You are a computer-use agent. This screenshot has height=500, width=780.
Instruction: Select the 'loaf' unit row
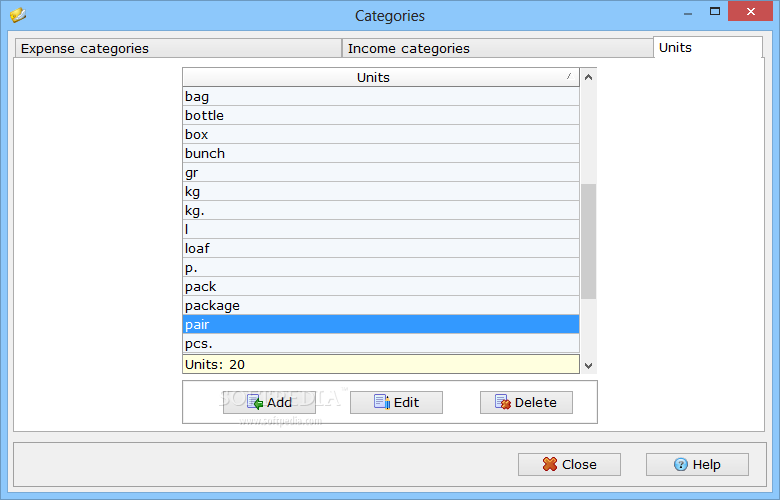pos(381,248)
